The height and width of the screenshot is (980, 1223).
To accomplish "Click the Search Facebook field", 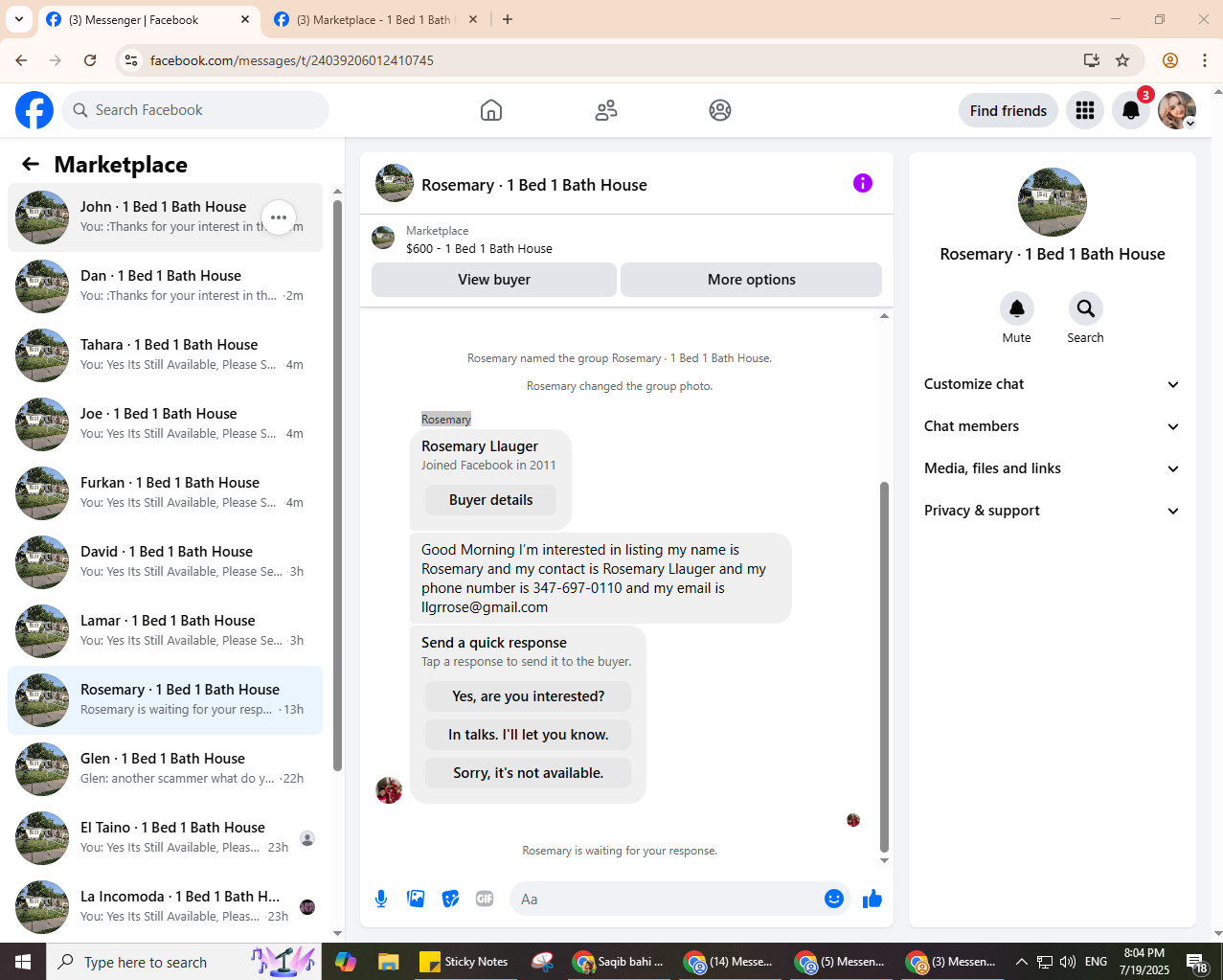I will click(195, 110).
